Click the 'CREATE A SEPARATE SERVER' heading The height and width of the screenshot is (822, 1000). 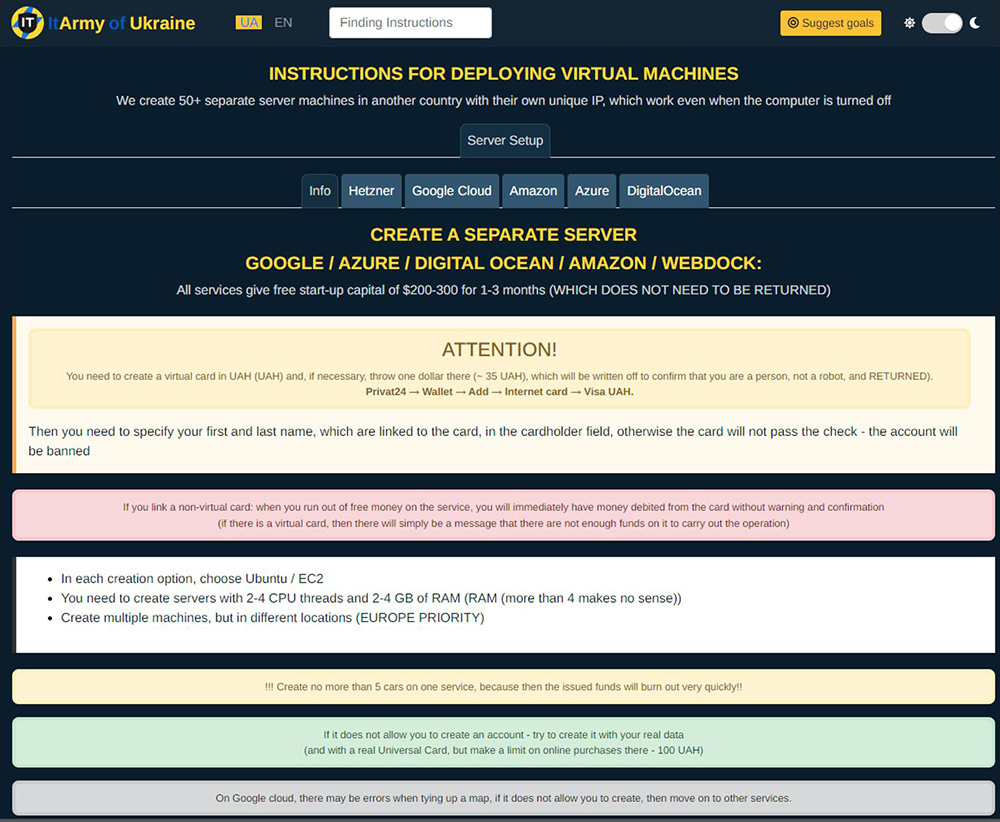(x=503, y=235)
